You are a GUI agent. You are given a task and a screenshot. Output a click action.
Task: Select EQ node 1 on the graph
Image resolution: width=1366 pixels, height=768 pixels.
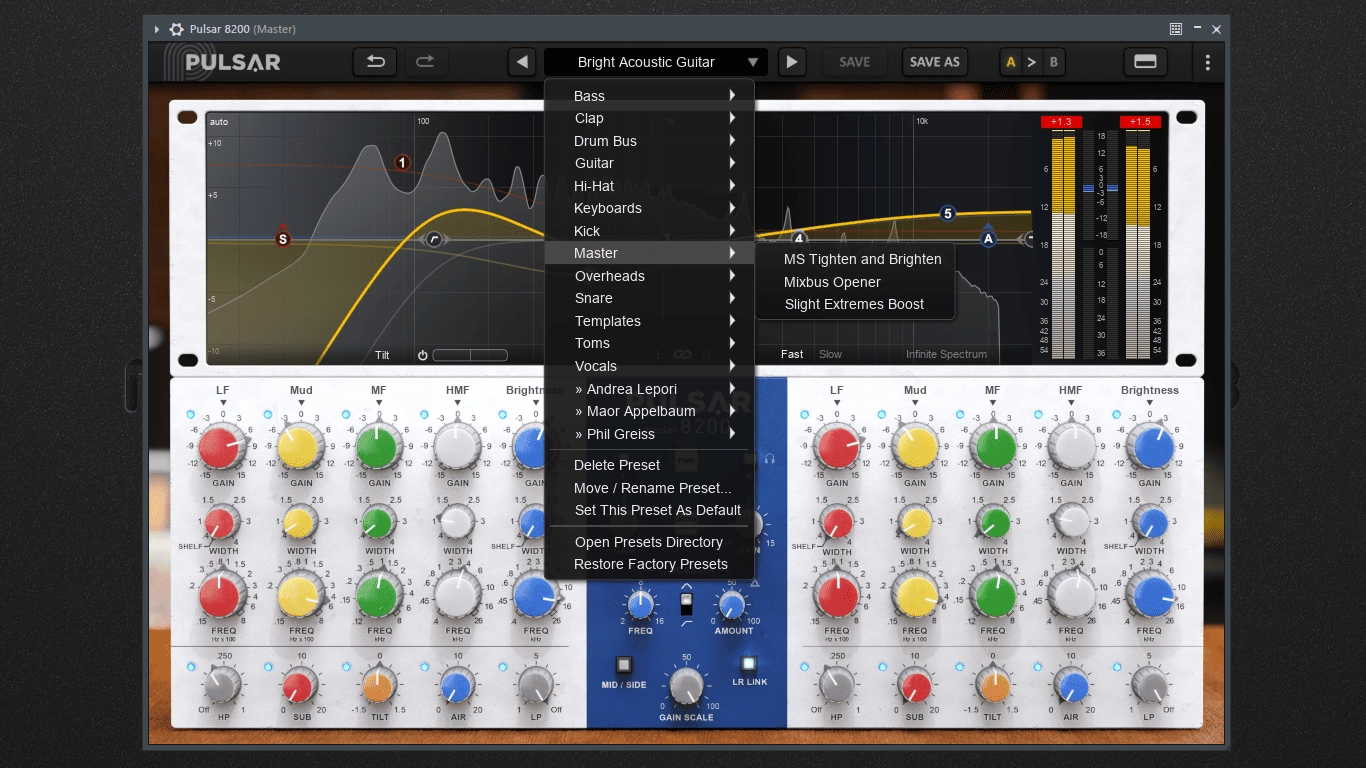point(402,163)
